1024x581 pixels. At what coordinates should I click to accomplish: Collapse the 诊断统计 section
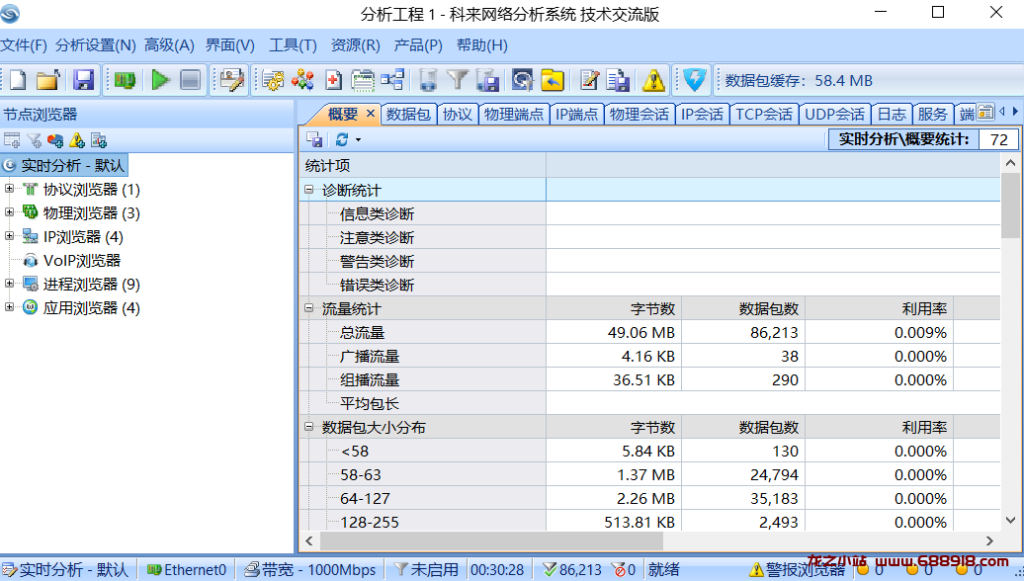[x=309, y=189]
